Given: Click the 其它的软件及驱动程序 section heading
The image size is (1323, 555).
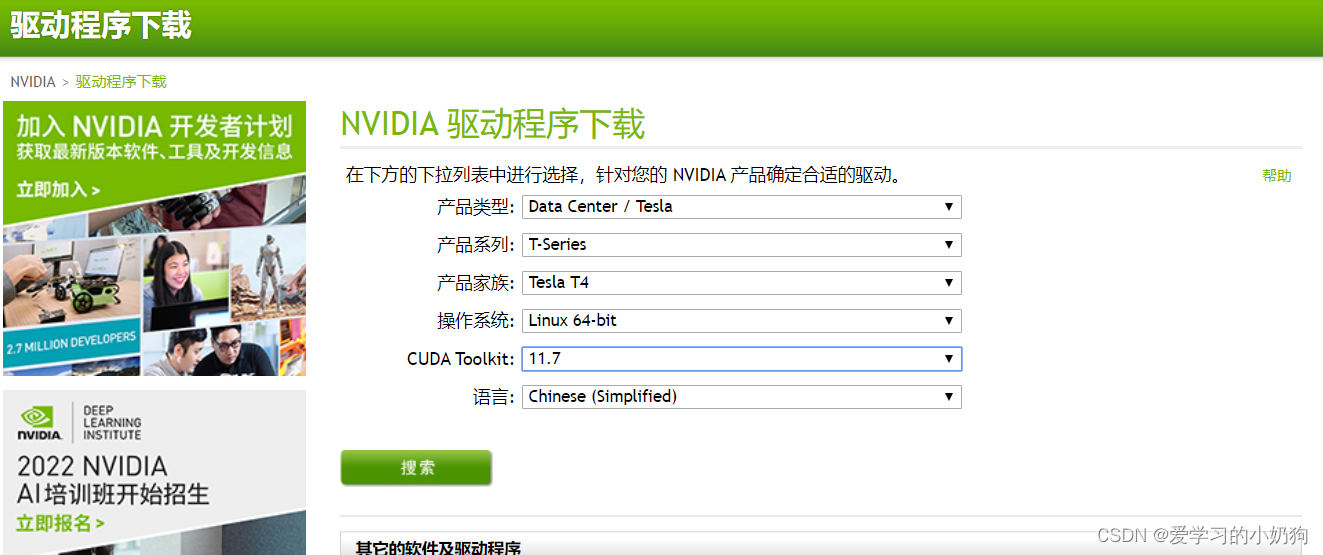Looking at the screenshot, I should coord(438,548).
